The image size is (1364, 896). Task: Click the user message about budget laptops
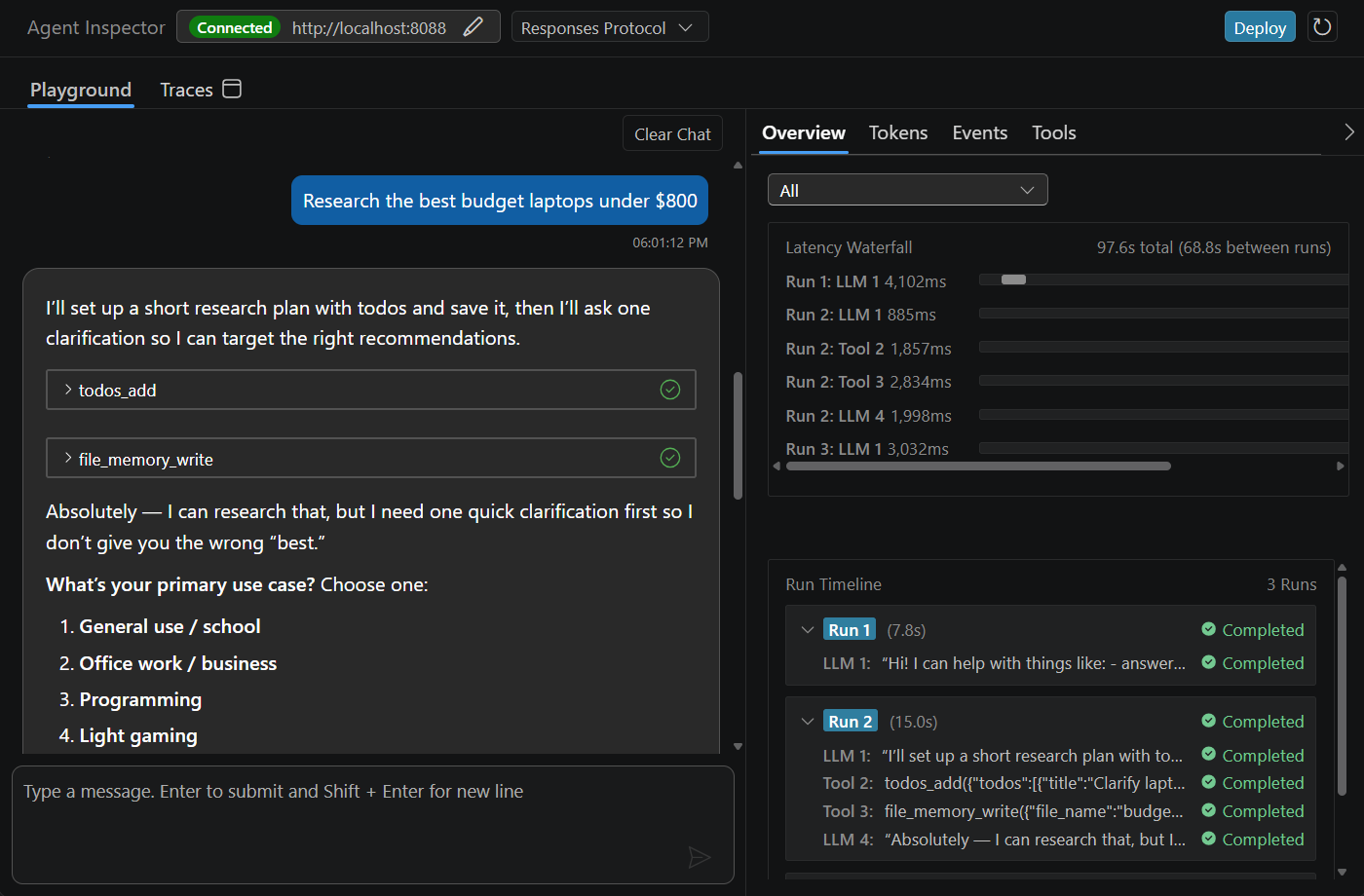(x=500, y=201)
